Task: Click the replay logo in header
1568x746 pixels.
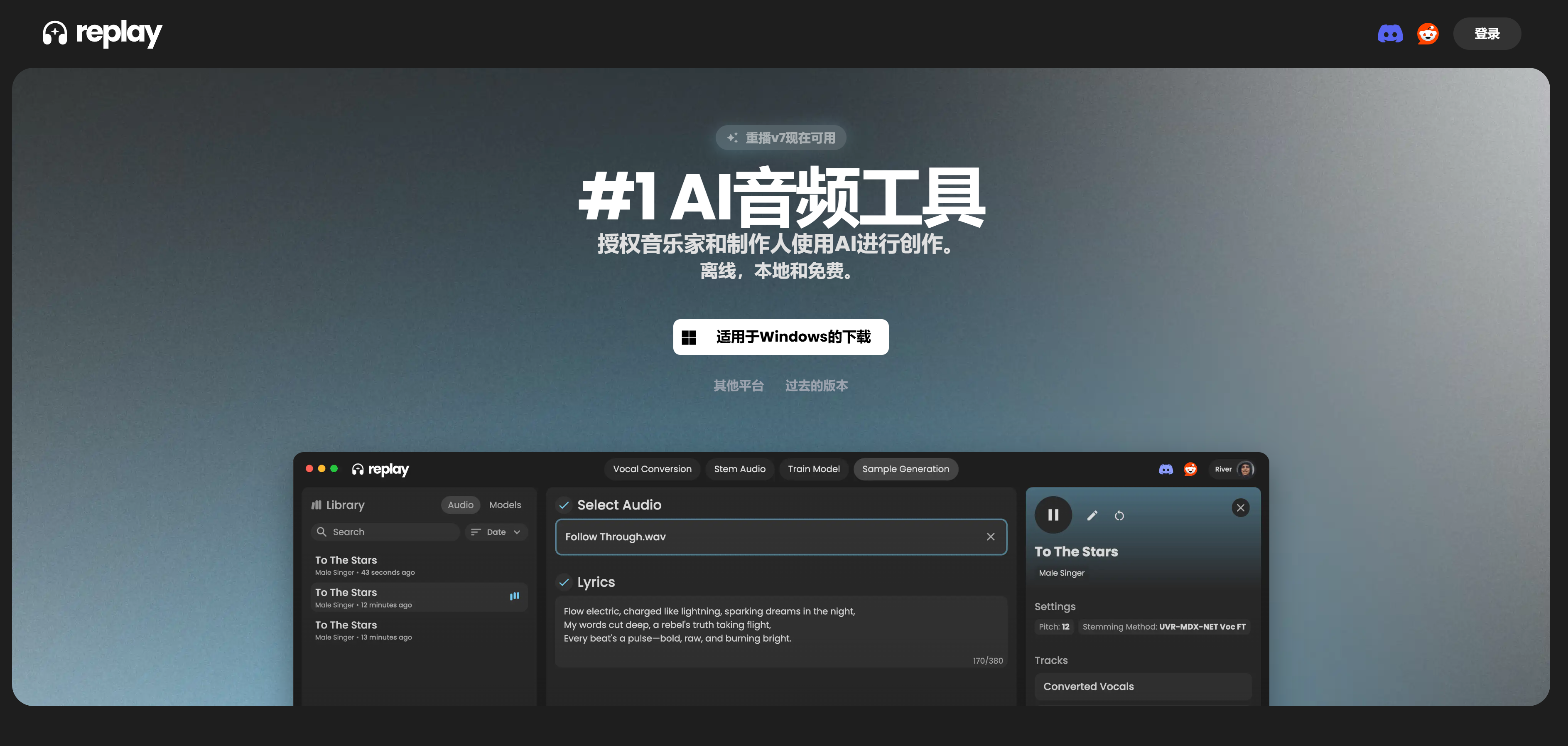Action: [x=102, y=34]
